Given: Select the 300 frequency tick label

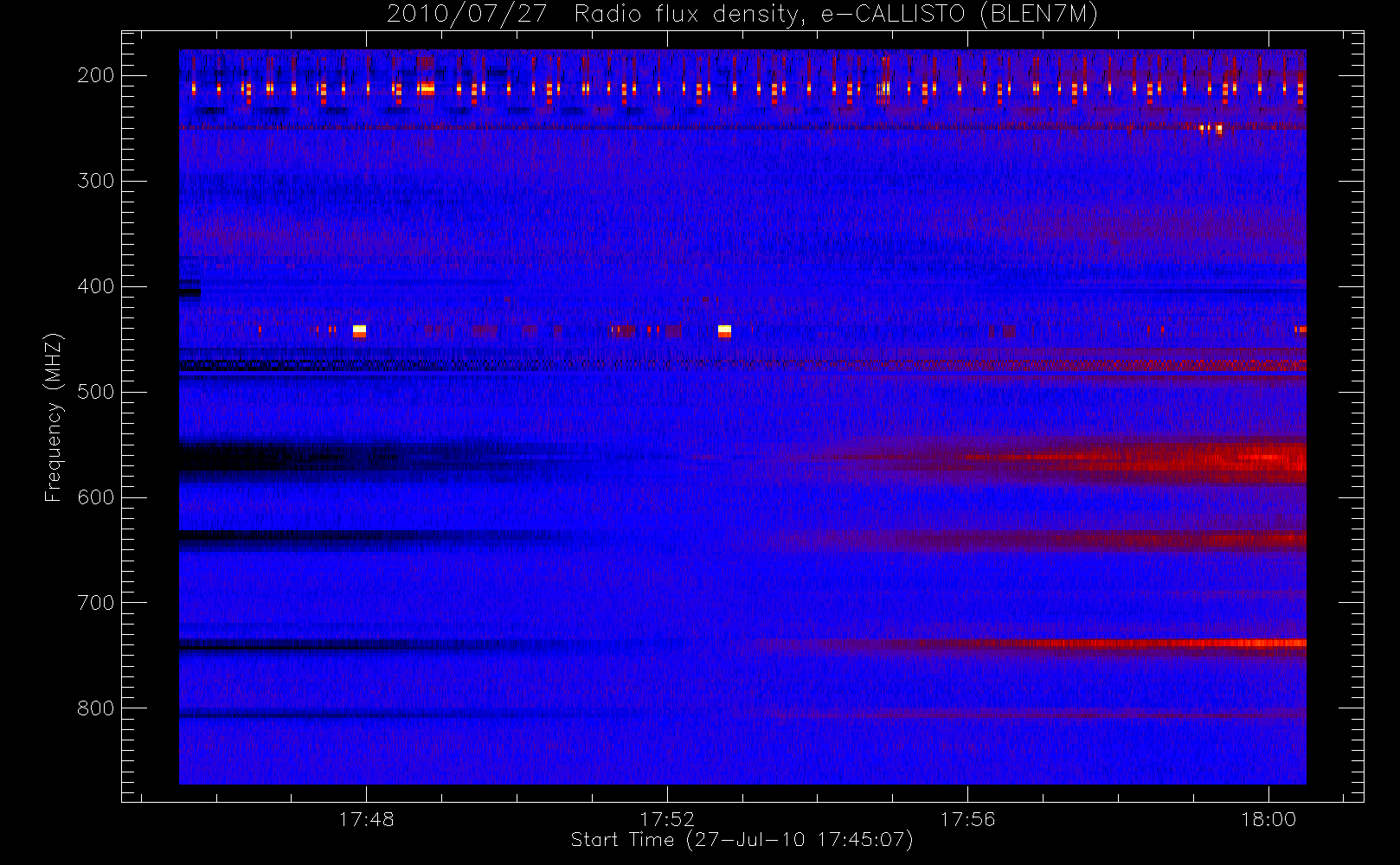Looking at the screenshot, I should point(96,181).
